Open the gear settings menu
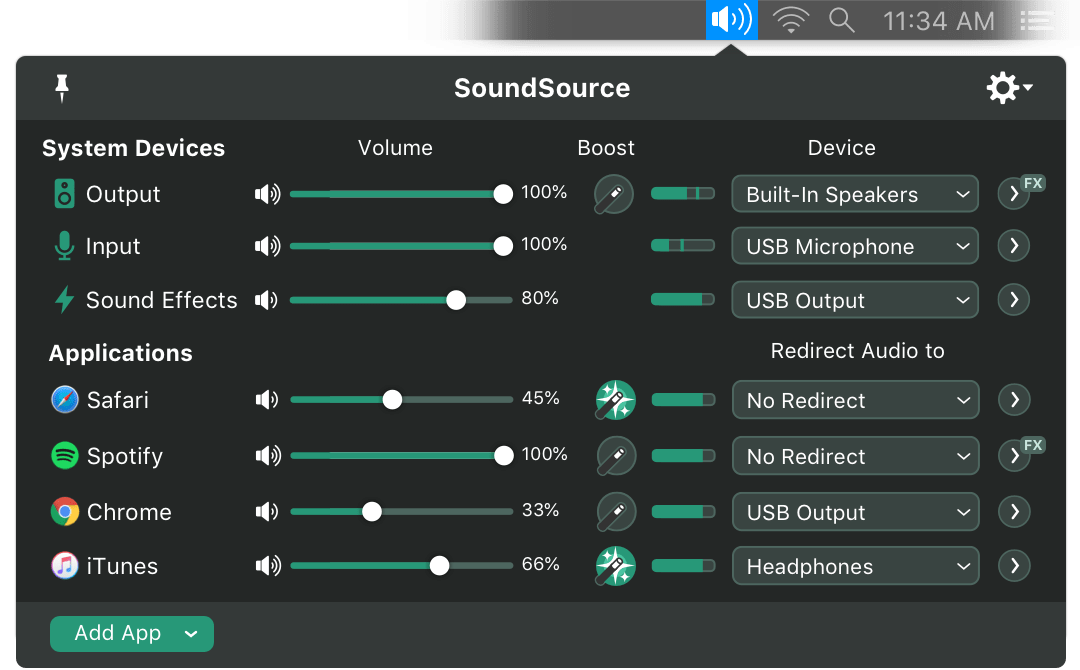 coord(1008,88)
